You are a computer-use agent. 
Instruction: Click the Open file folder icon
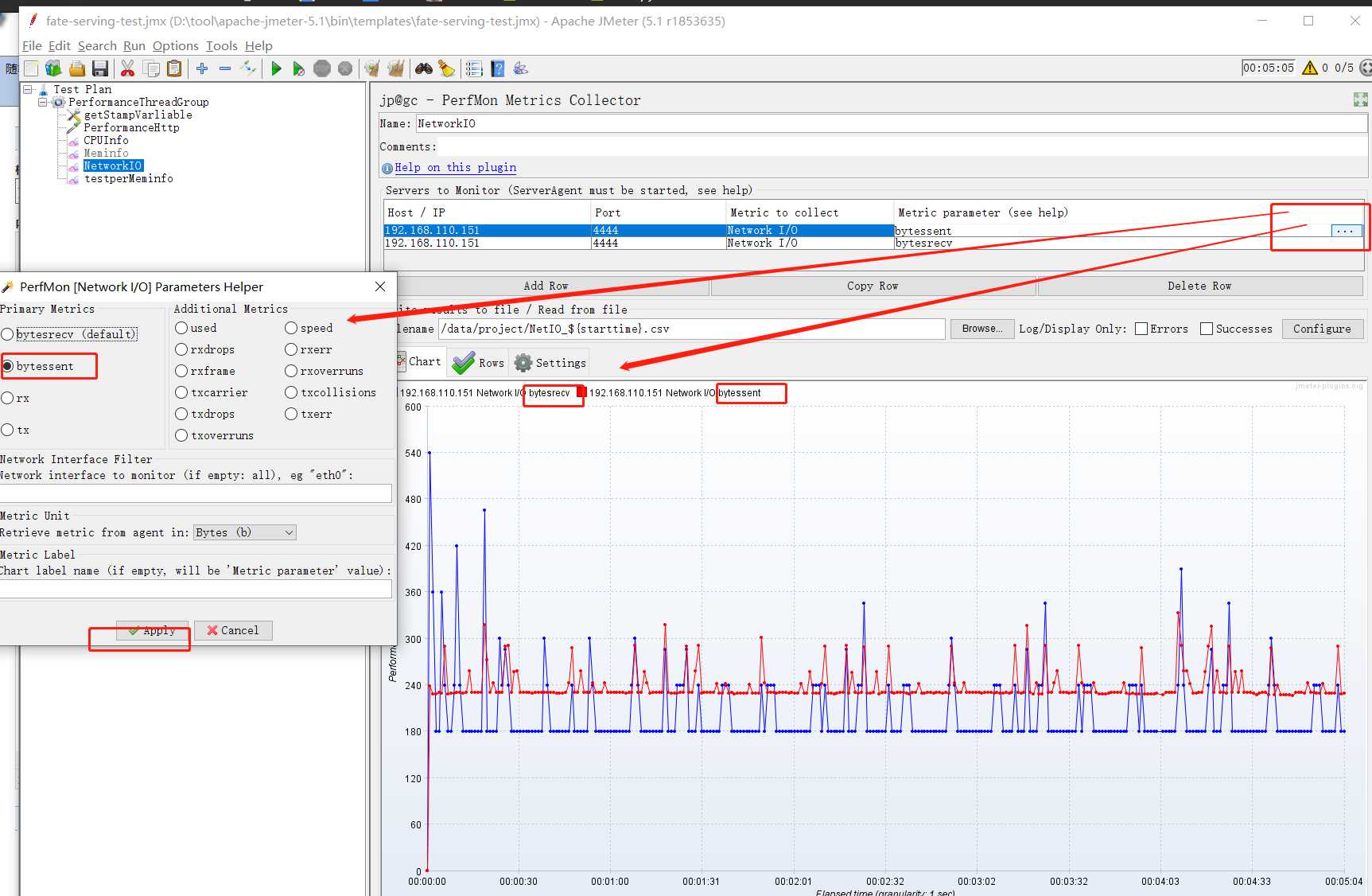77,68
